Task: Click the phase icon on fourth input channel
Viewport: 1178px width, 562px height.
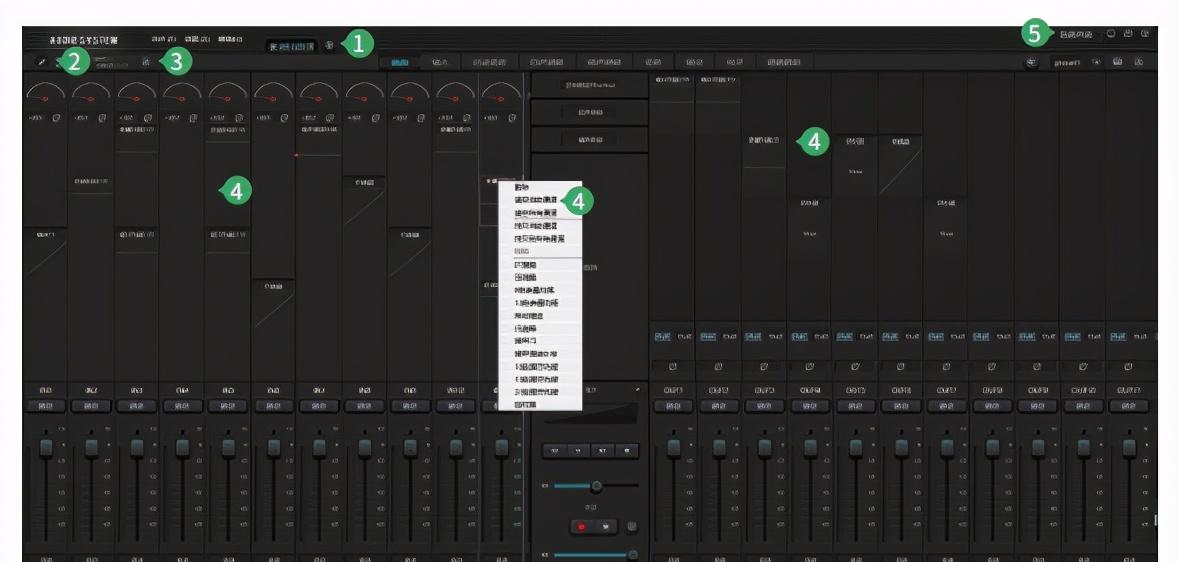Action: coord(193,118)
